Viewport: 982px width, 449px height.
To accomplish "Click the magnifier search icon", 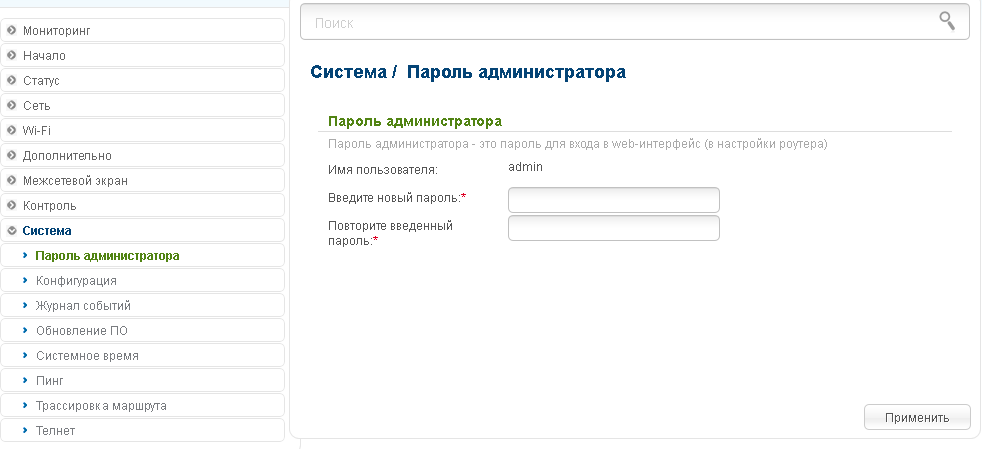I will point(946,21).
